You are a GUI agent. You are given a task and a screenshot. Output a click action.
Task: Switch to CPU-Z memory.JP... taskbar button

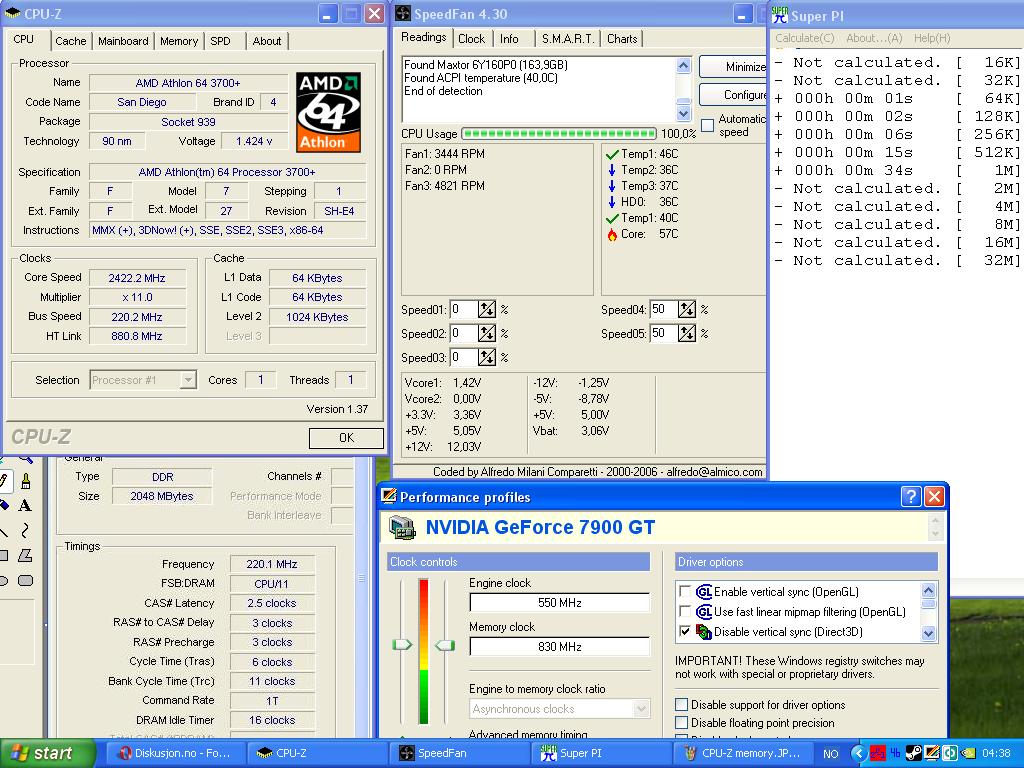pos(746,753)
